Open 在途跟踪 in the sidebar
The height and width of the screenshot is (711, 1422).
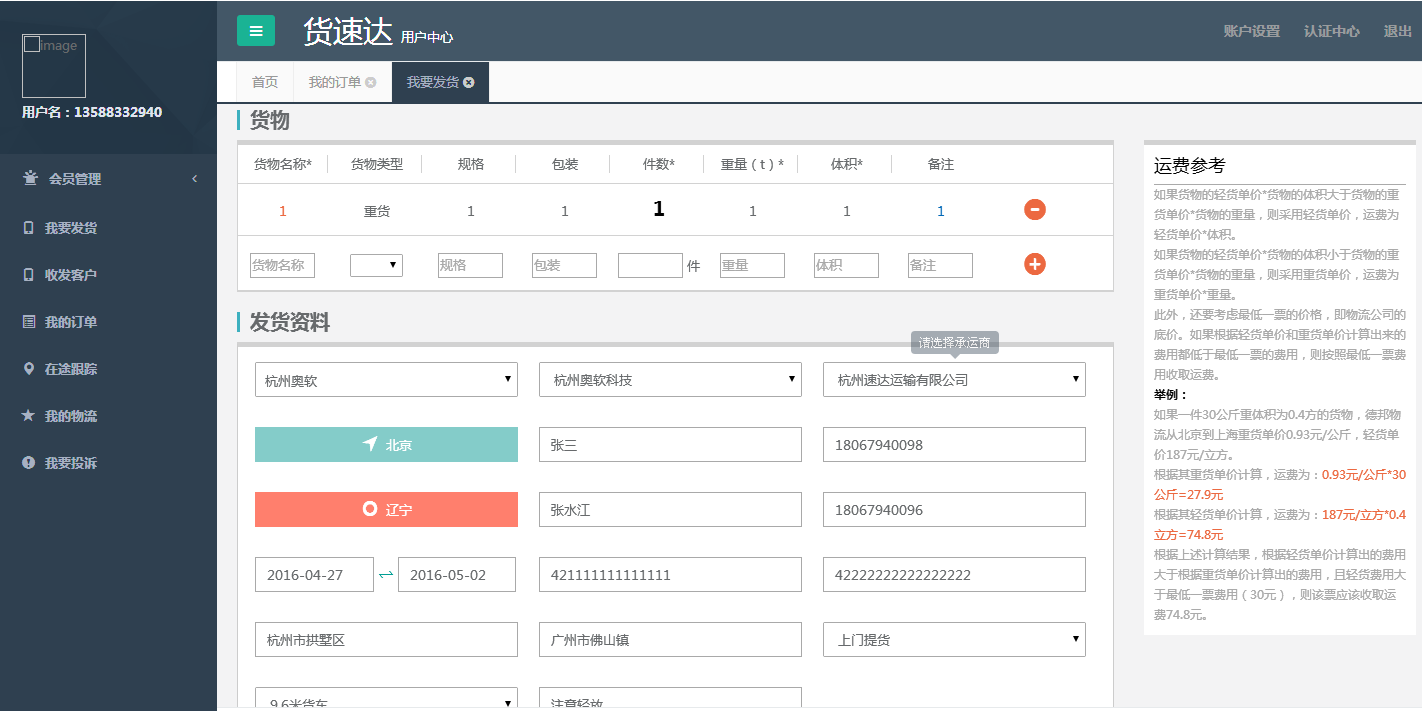point(70,369)
